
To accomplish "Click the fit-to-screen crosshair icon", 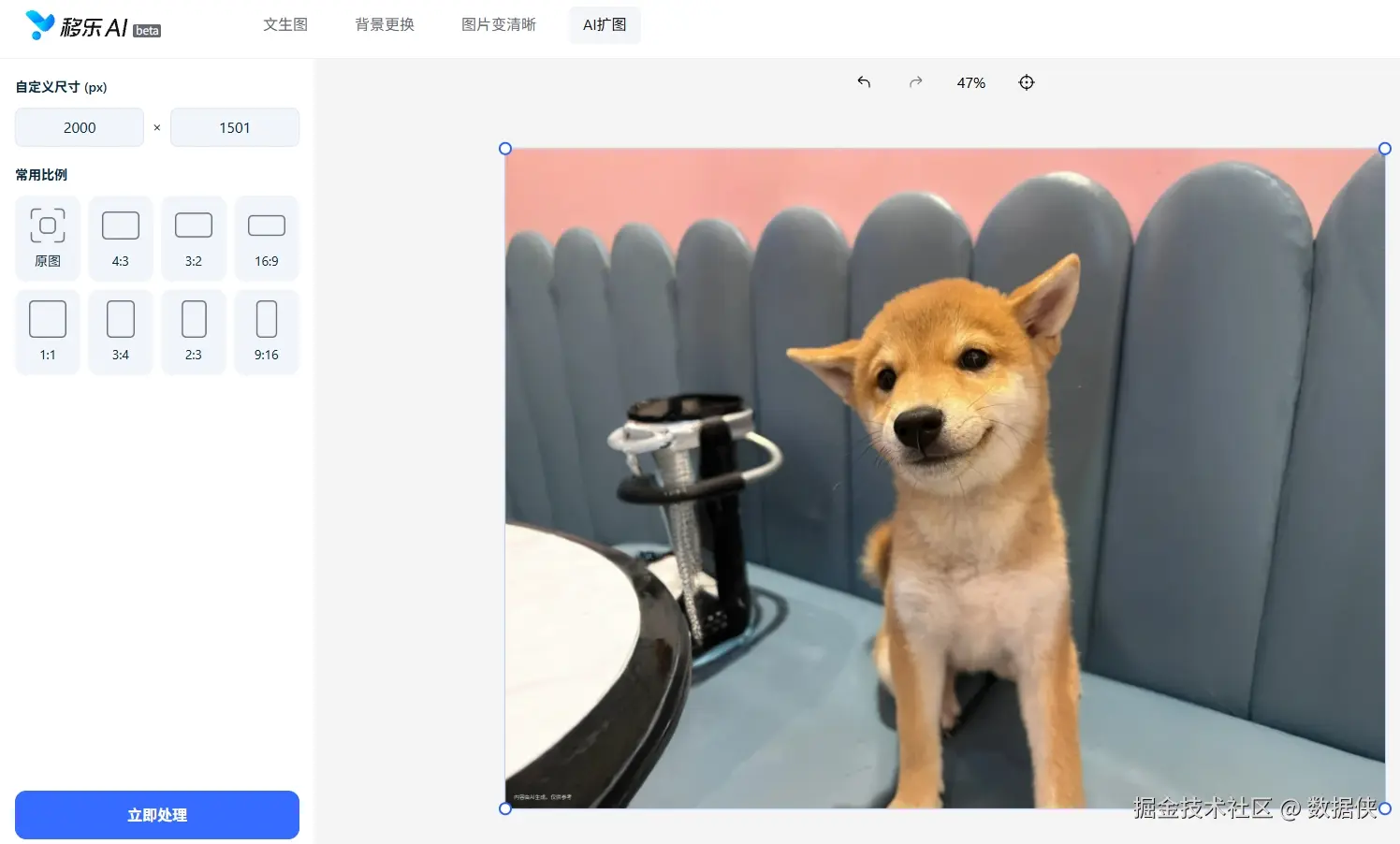I will click(1027, 82).
